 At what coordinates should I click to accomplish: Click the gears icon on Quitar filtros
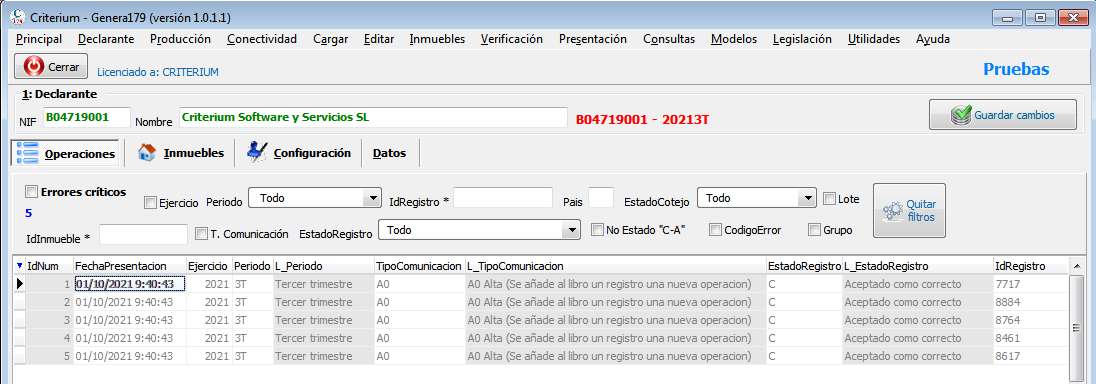tap(892, 211)
